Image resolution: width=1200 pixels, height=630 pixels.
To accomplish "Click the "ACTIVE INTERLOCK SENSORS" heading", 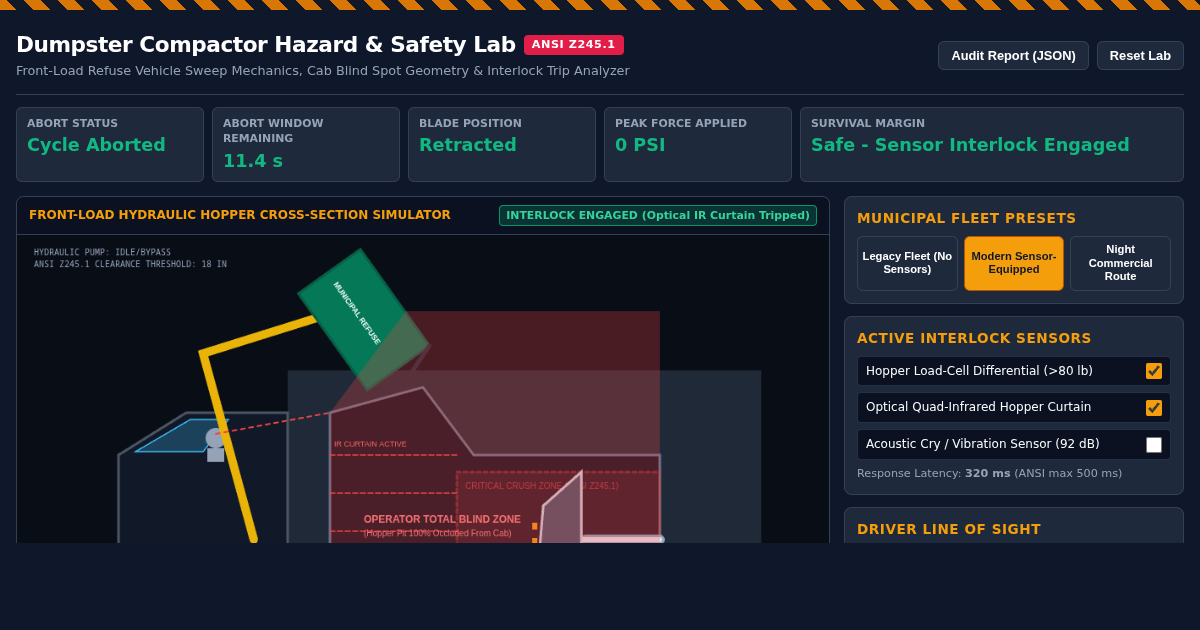I will coord(974,339).
